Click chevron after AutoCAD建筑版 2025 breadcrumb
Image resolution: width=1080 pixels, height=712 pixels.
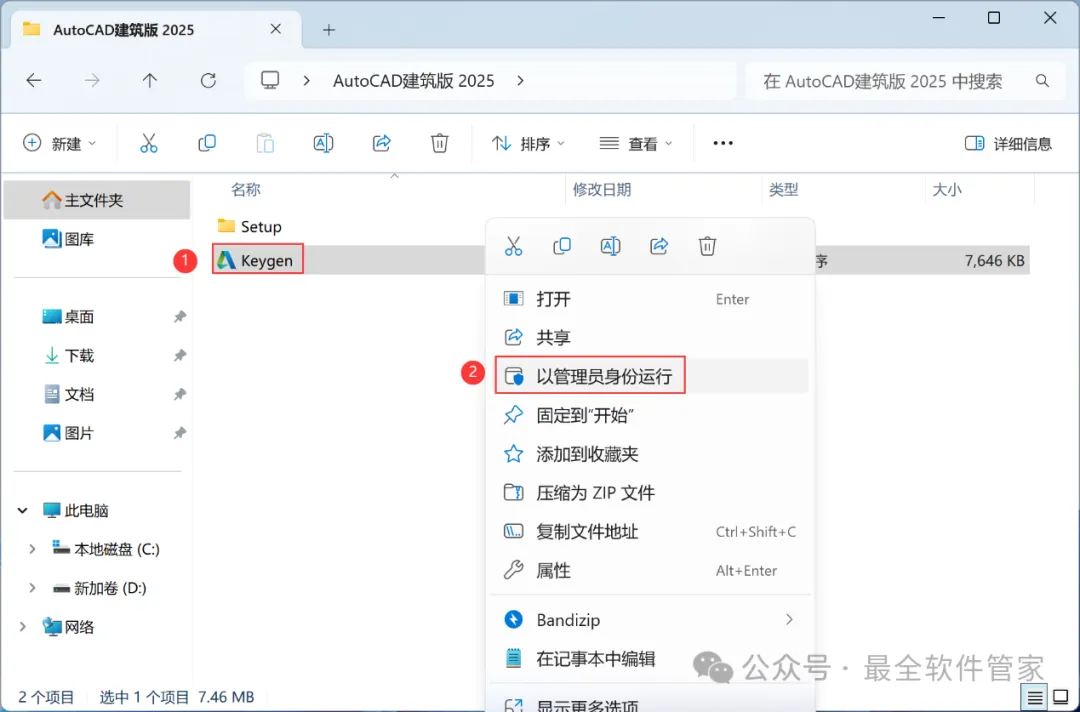click(521, 81)
